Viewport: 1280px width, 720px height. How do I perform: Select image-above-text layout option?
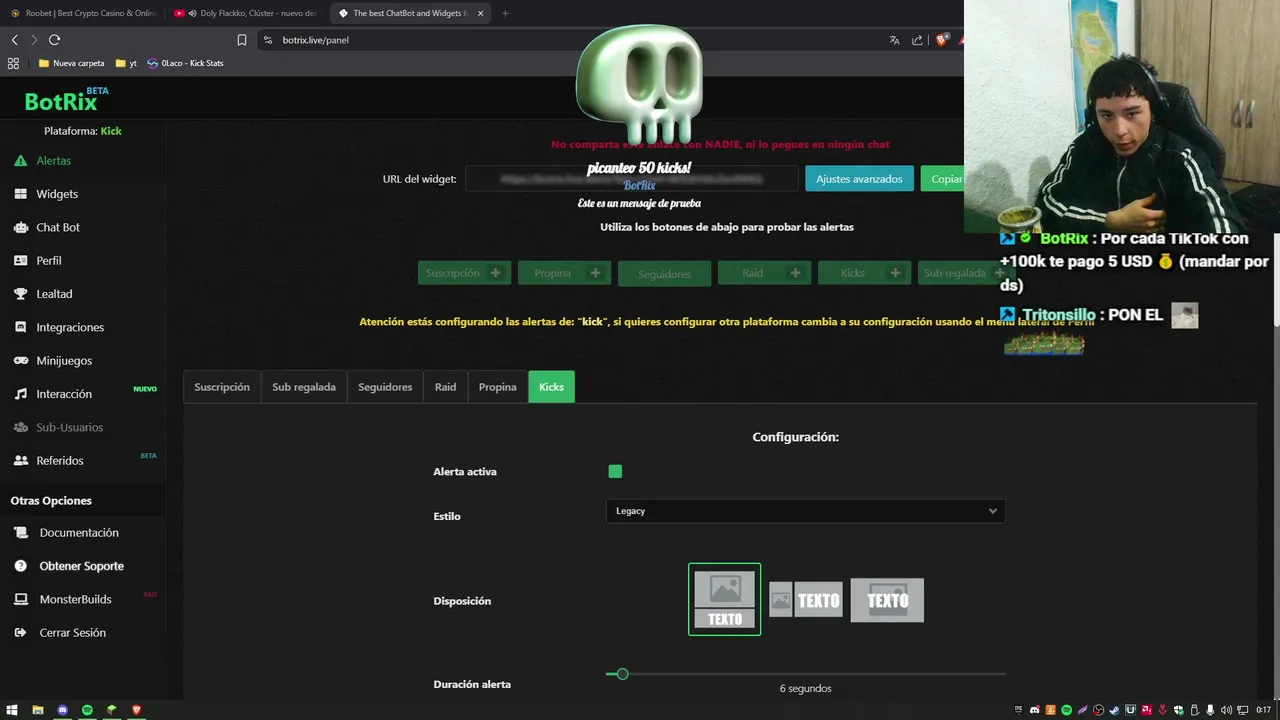tap(724, 599)
